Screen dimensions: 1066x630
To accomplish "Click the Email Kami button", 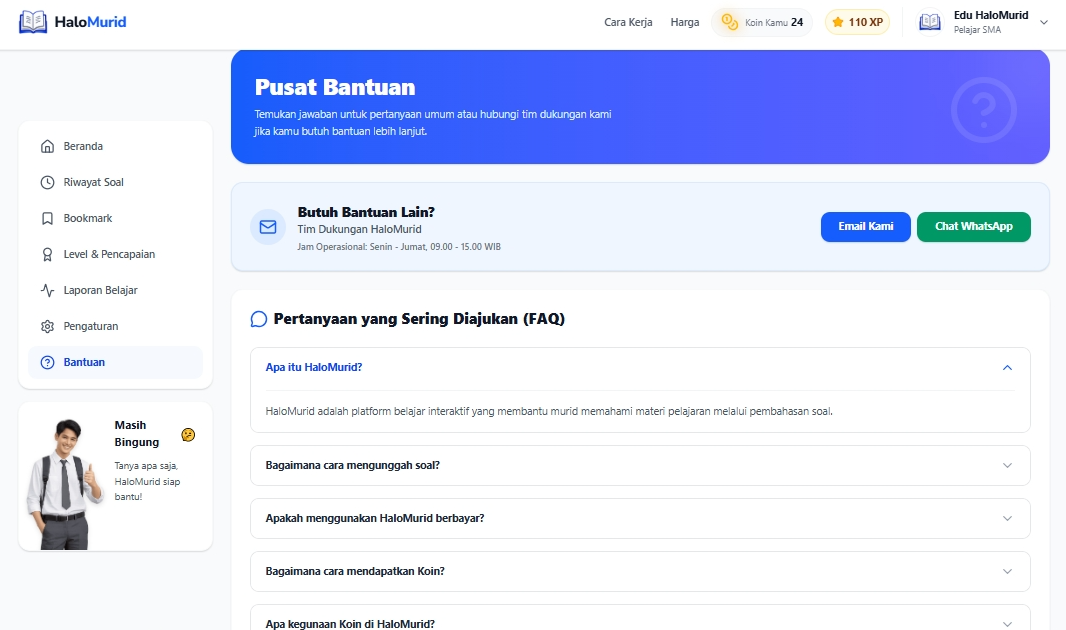I will 865,227.
